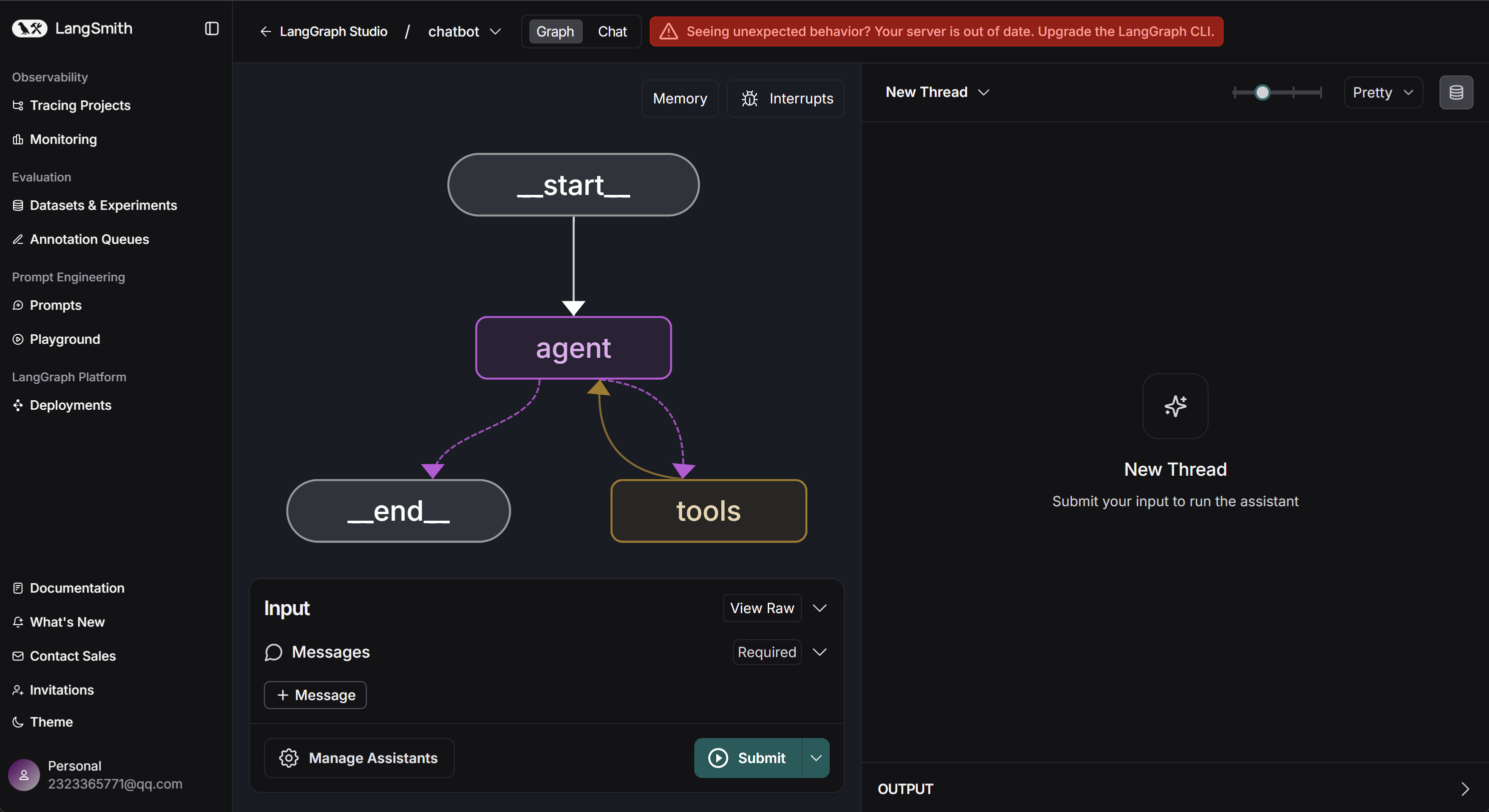Image resolution: width=1489 pixels, height=812 pixels.
Task: Adjust the detail level slider handle
Action: [x=1263, y=92]
